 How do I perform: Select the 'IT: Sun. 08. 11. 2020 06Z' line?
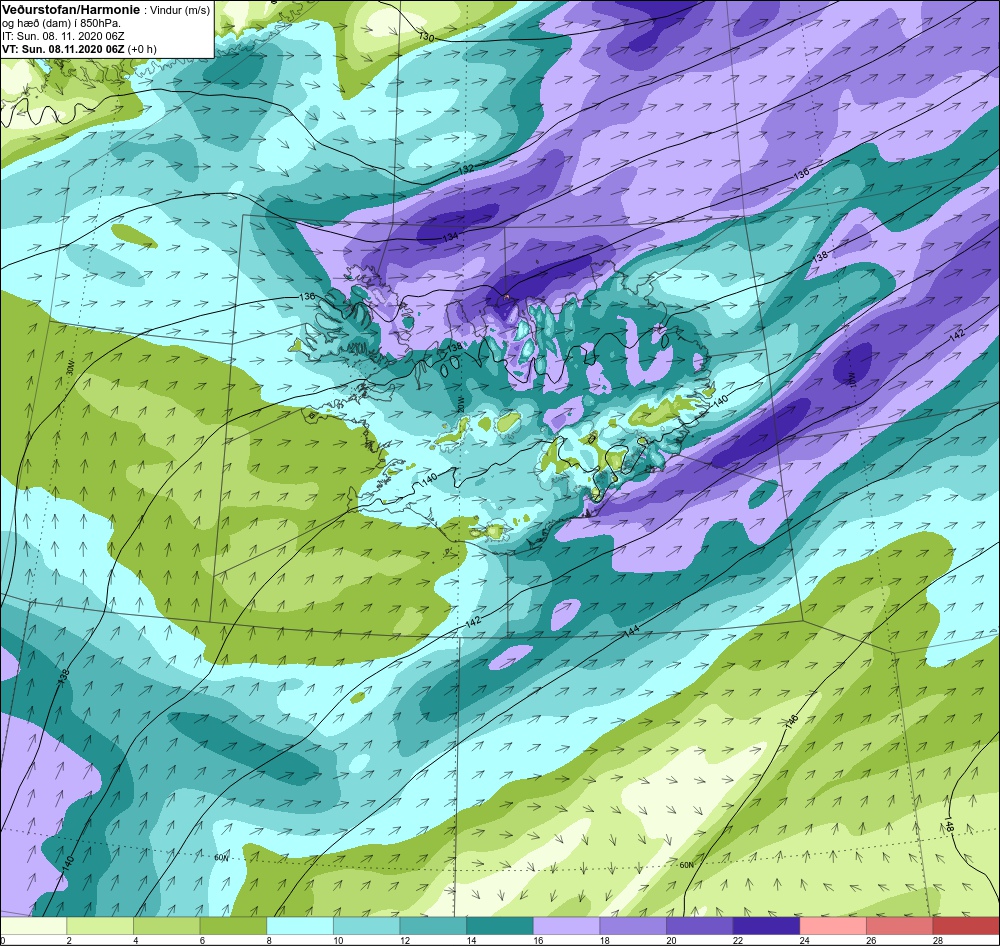63,36
